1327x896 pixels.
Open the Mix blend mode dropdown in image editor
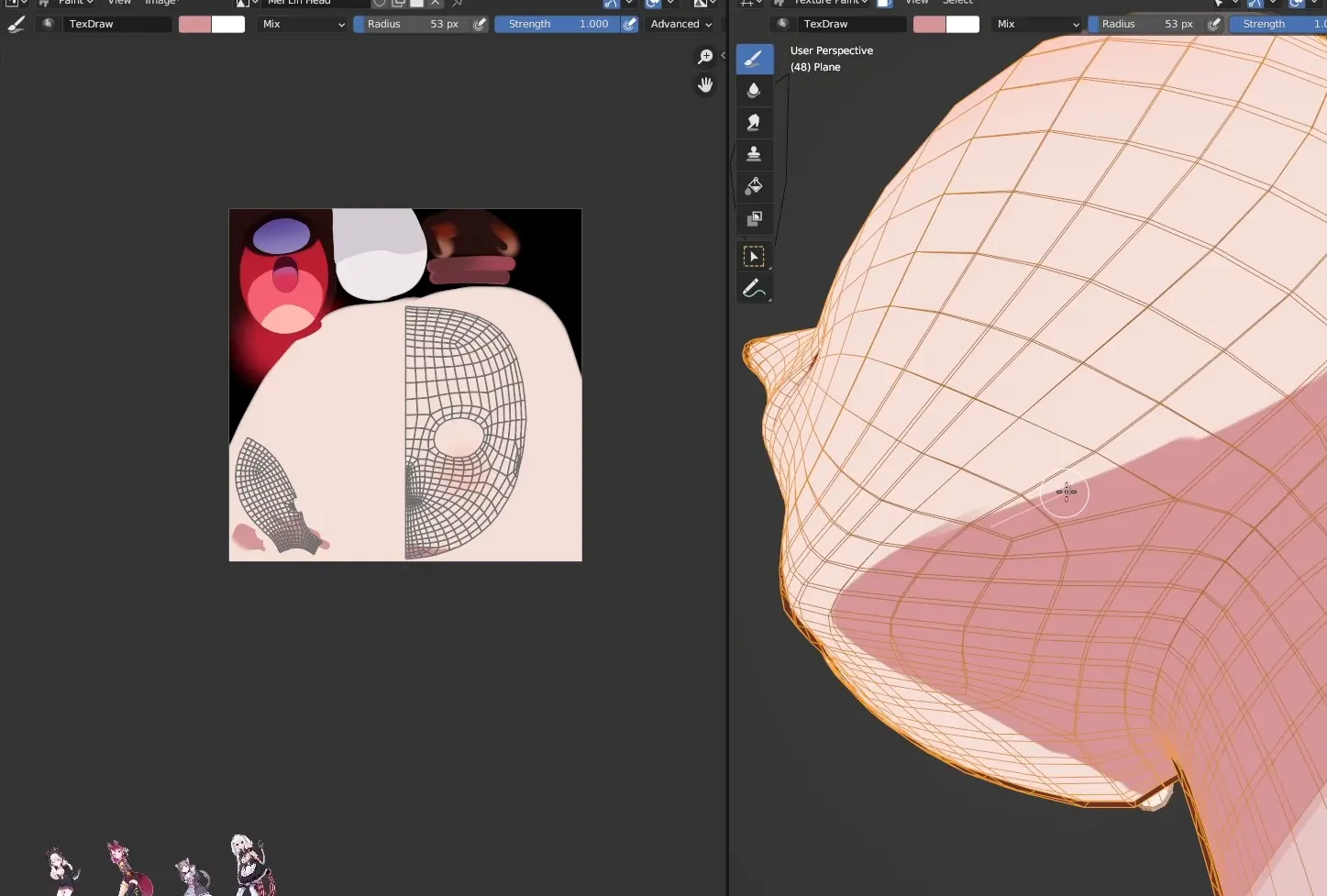tap(303, 25)
